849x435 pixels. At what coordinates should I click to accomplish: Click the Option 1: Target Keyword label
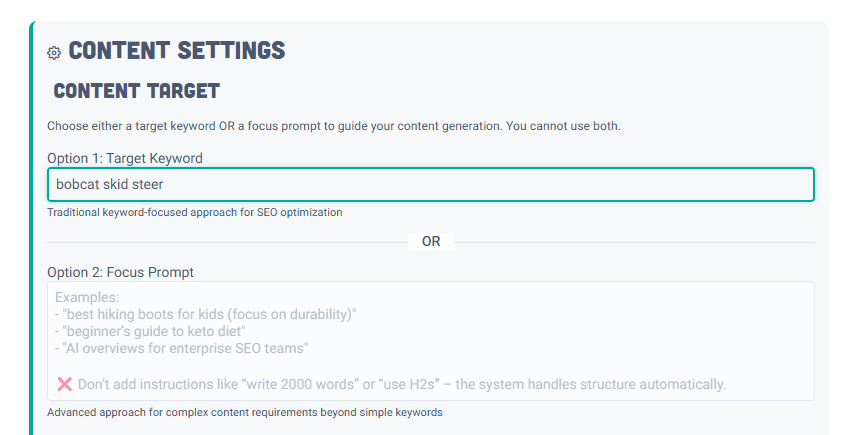(x=125, y=158)
